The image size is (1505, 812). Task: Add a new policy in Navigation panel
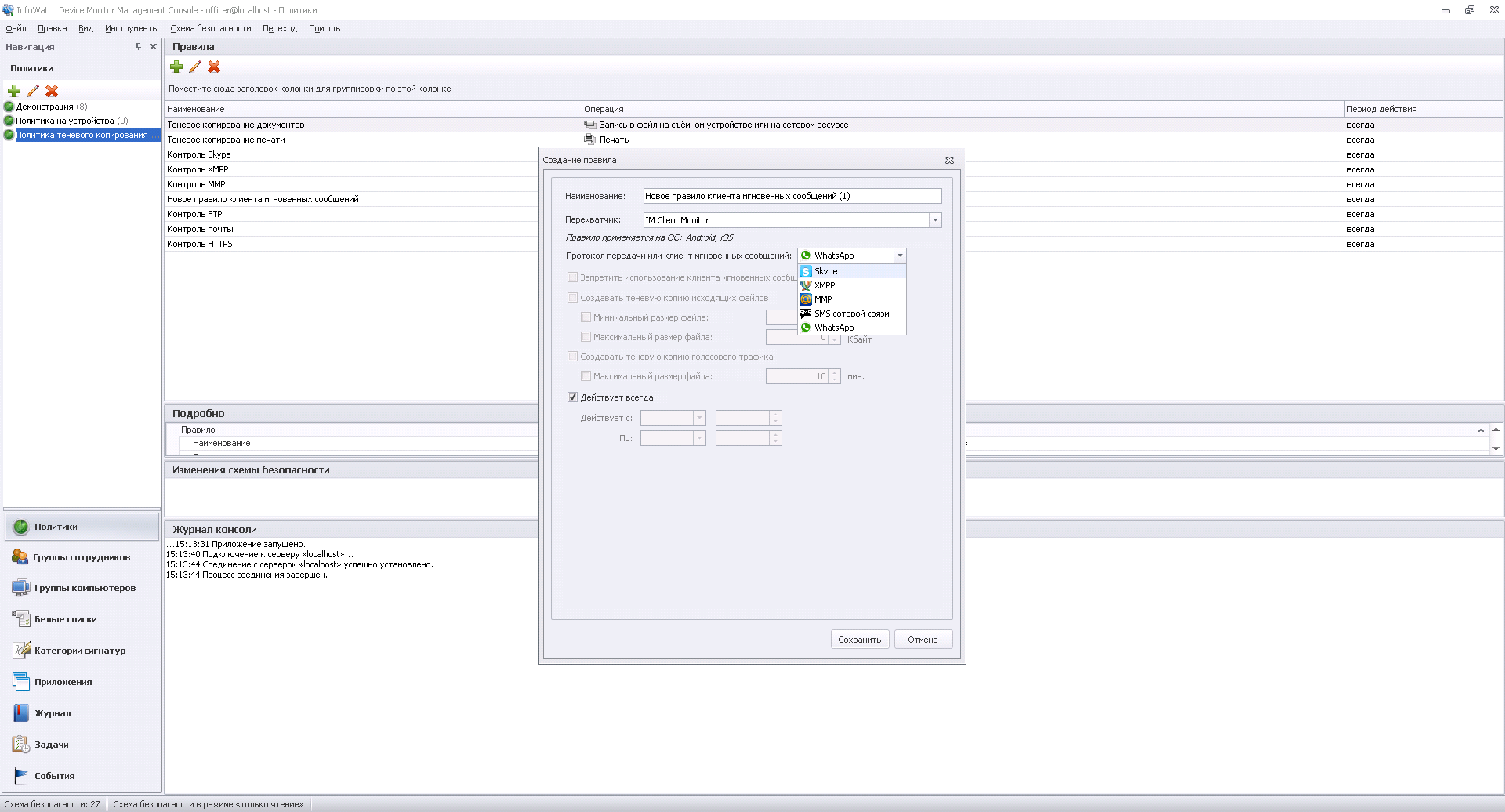pyautogui.click(x=14, y=91)
